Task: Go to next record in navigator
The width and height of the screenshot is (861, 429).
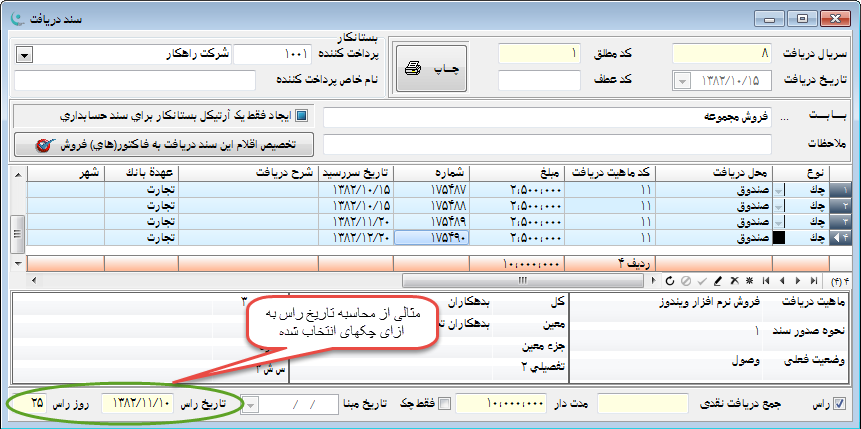Action: 799,281
